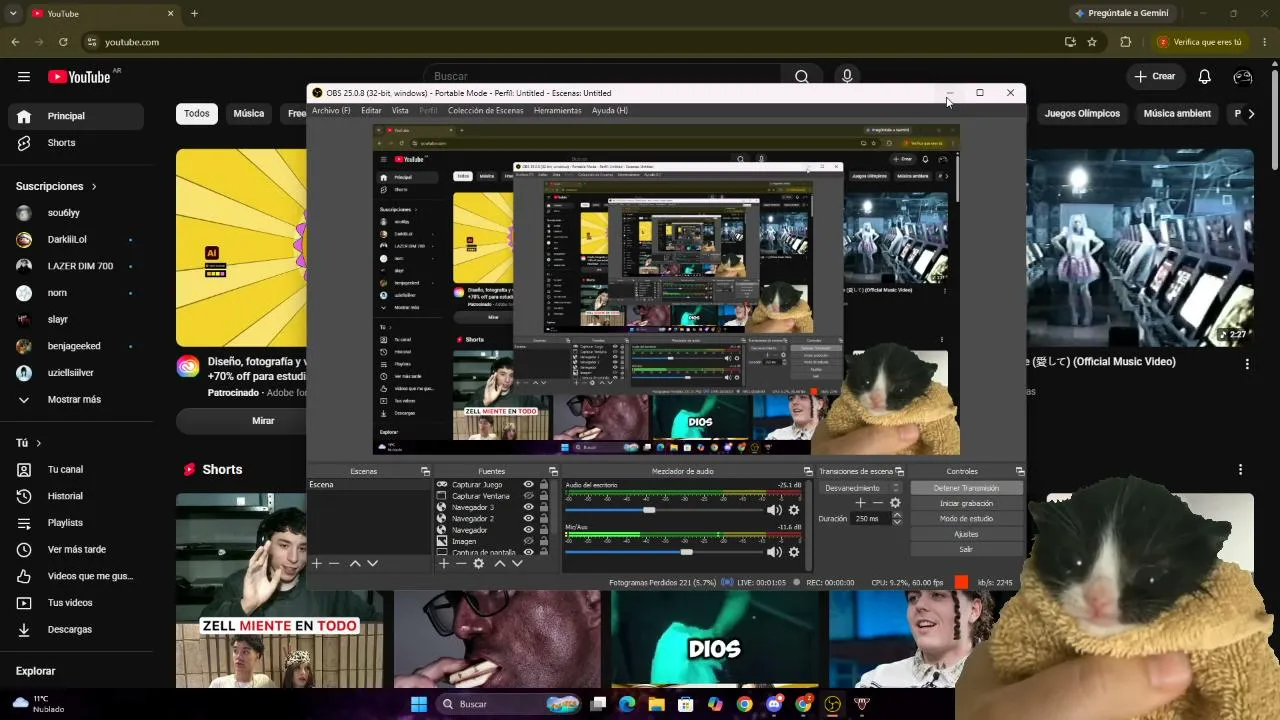Expand the Suscripciones section chevron
This screenshot has height=720, width=1280.
[x=94, y=187]
